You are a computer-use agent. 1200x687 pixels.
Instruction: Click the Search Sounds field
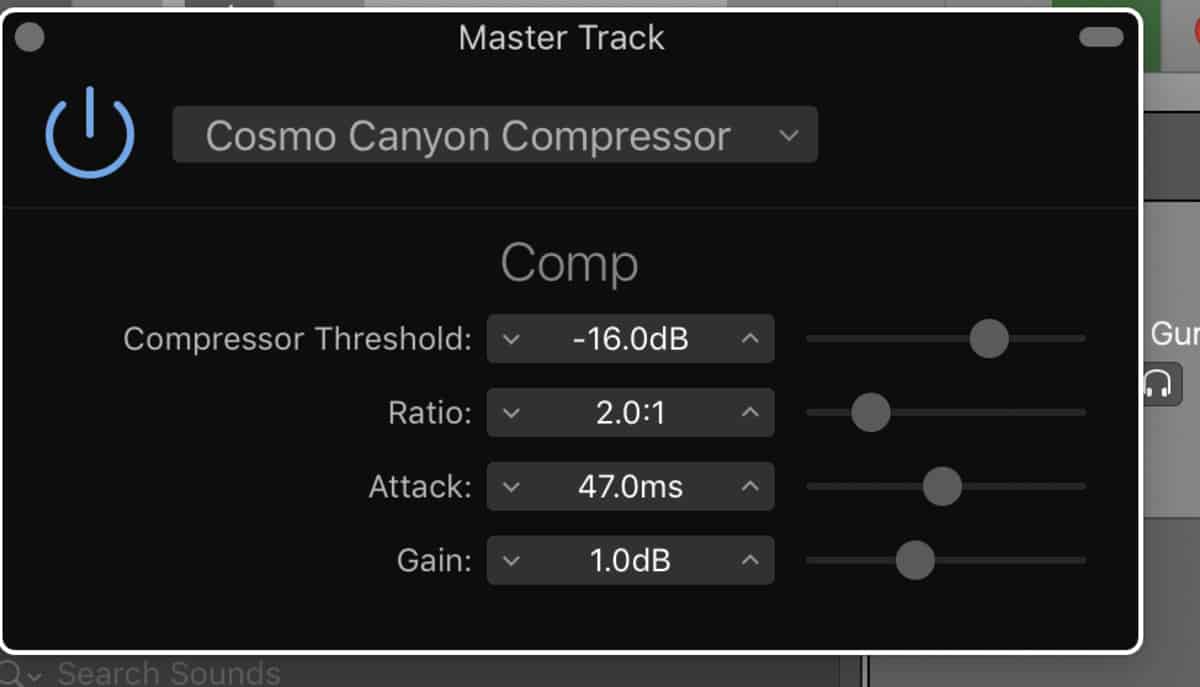point(168,672)
